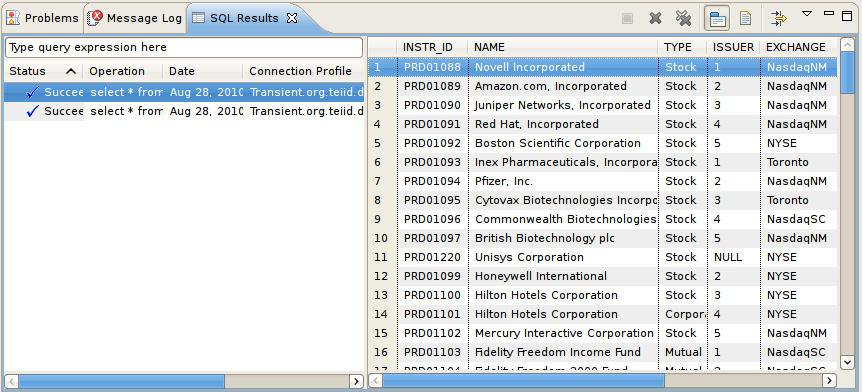Click the TYPE column header
The height and width of the screenshot is (392, 862).
coord(682,47)
